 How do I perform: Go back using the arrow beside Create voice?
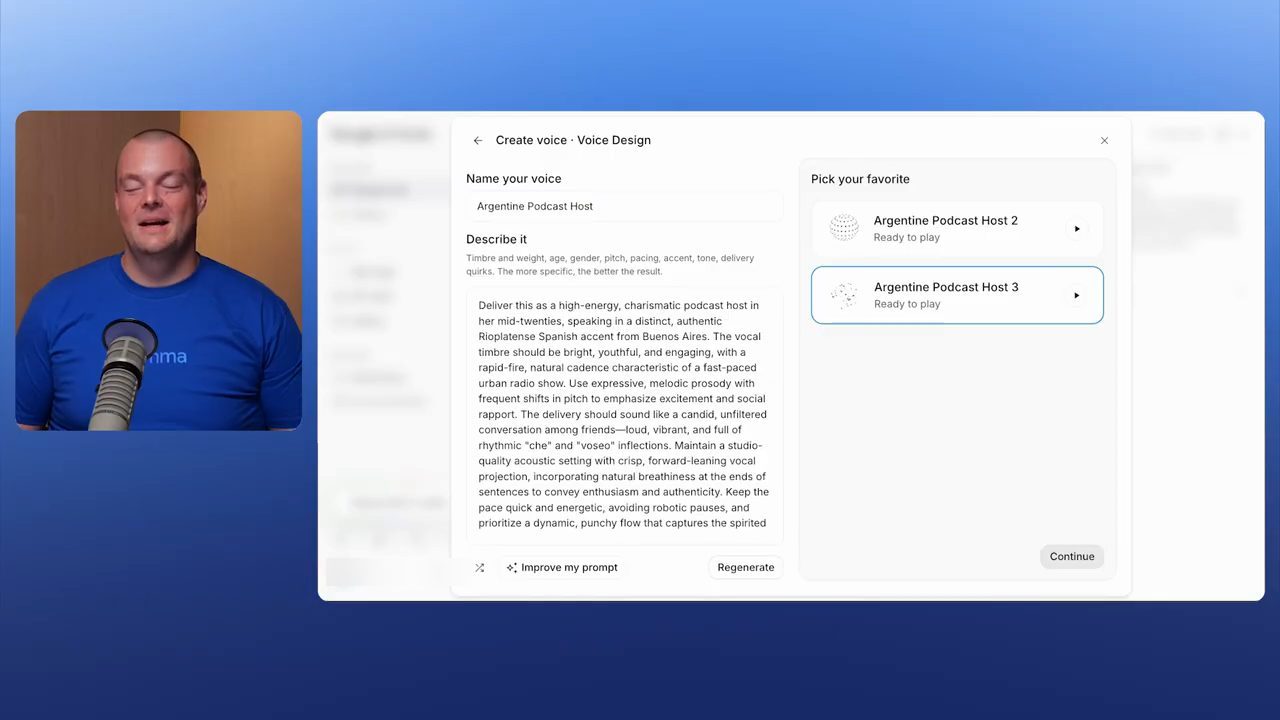478,141
